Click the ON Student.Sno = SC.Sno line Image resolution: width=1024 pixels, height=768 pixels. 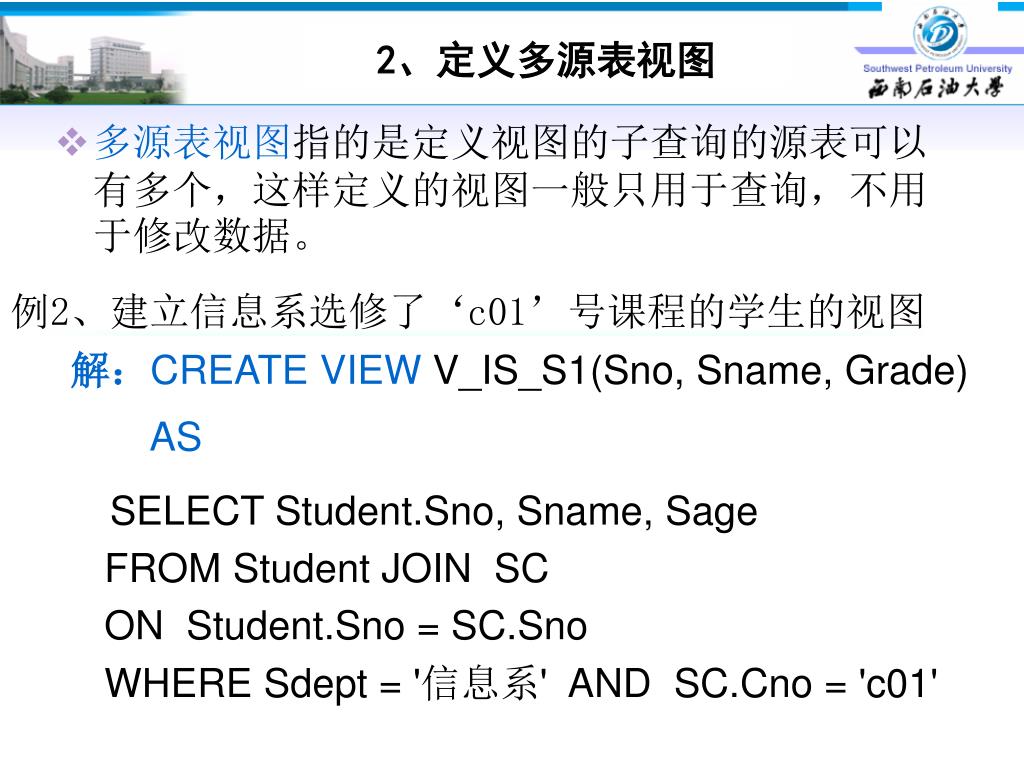[x=346, y=627]
